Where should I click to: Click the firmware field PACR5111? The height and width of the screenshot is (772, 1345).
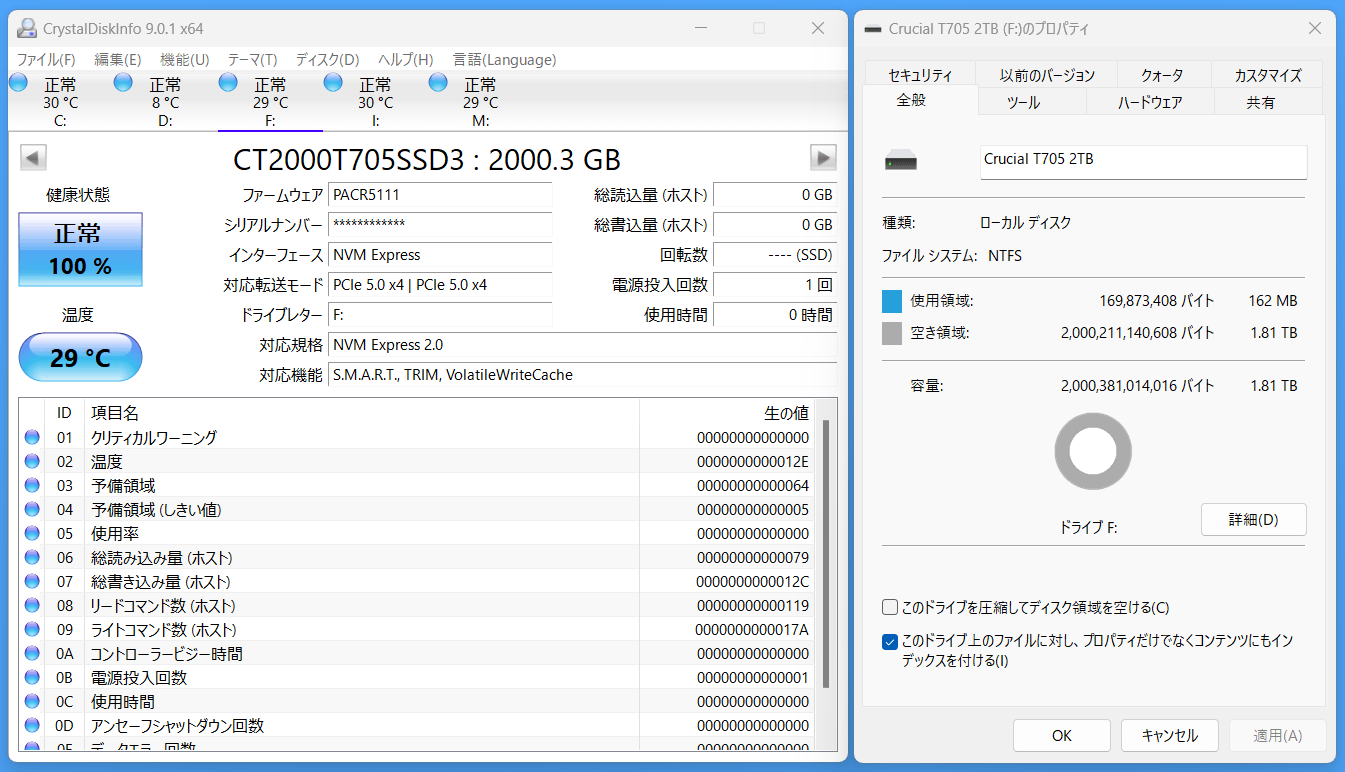[440, 195]
